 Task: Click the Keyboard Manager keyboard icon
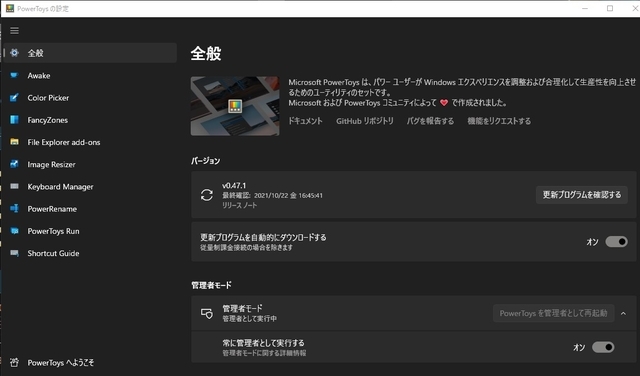[14, 186]
